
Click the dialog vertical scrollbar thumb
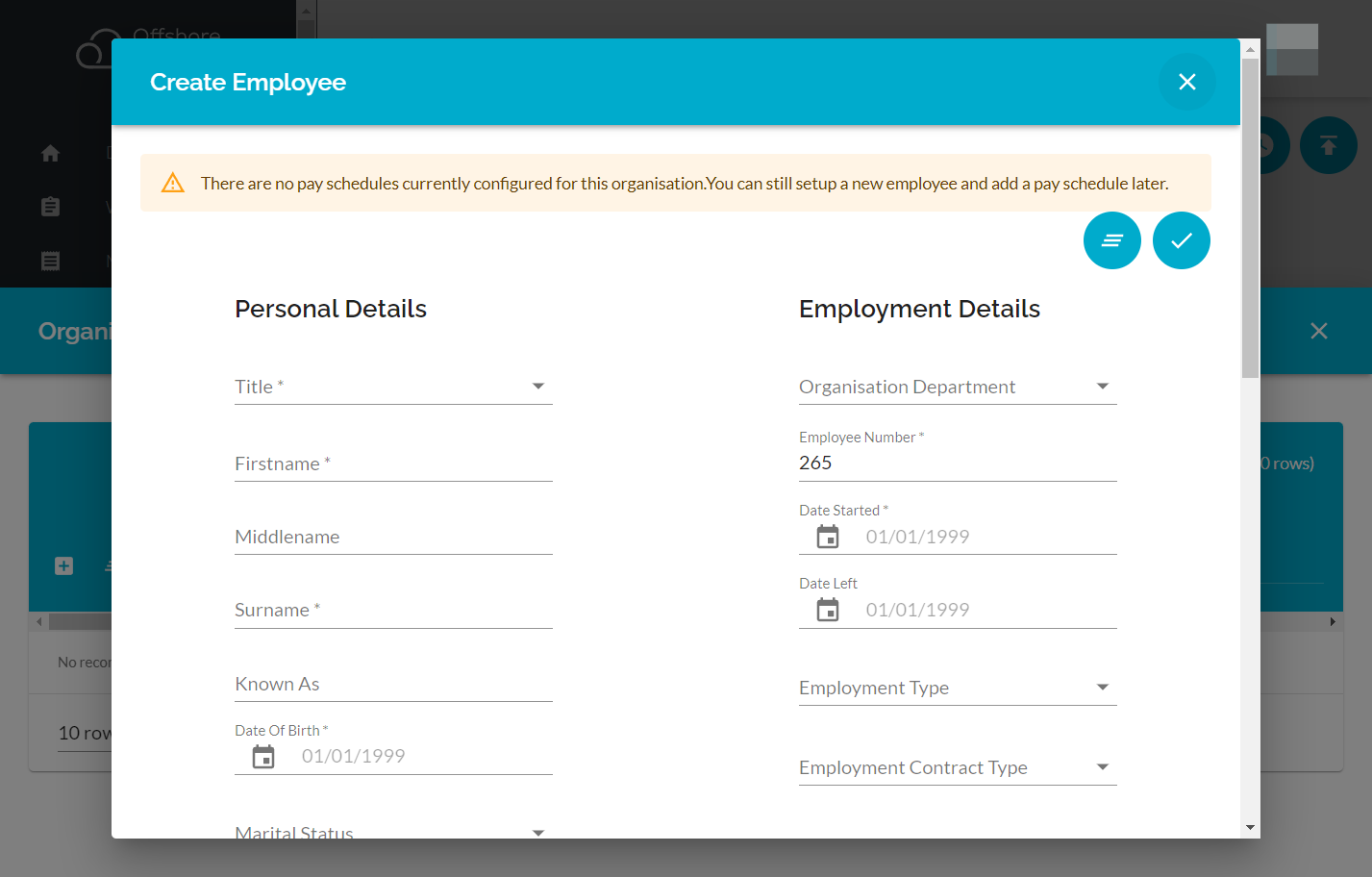pyautogui.click(x=1250, y=218)
